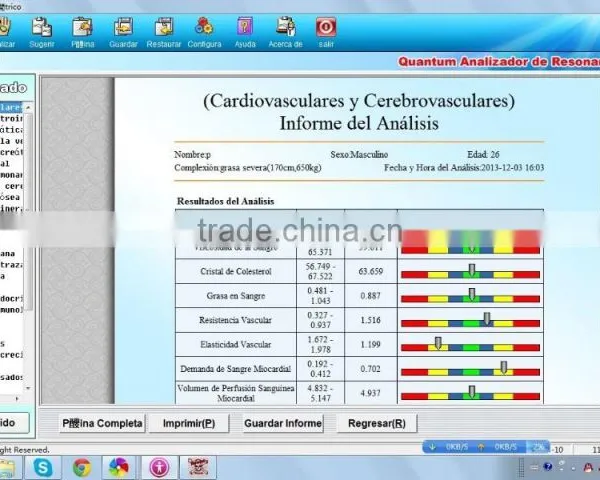Click the Página Completa button
The image size is (600, 480).
102,423
